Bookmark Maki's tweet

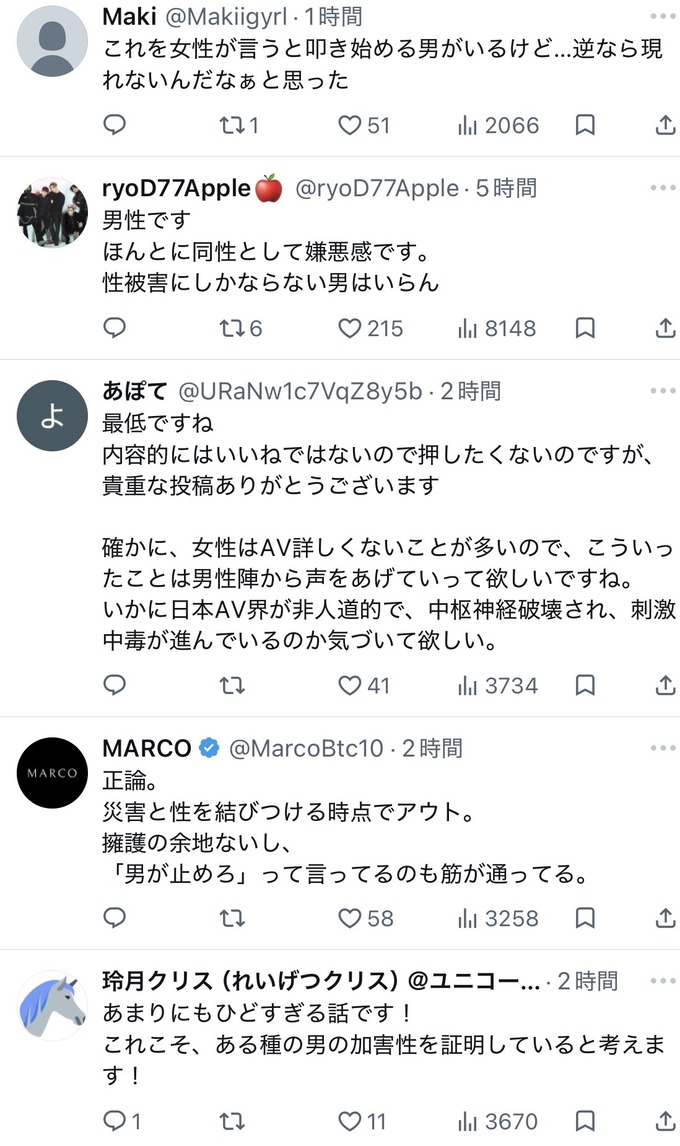click(x=585, y=125)
